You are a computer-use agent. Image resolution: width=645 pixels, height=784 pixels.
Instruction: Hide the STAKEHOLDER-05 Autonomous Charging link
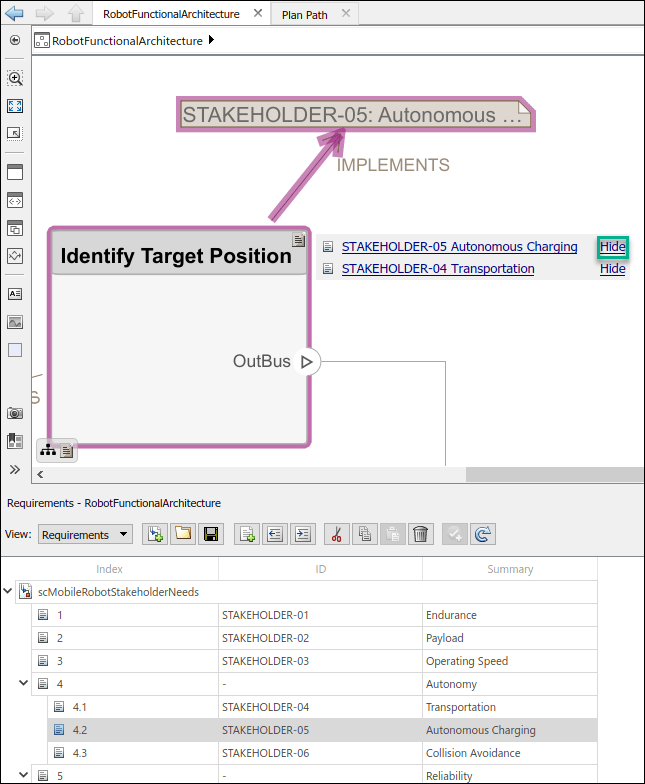pos(612,247)
